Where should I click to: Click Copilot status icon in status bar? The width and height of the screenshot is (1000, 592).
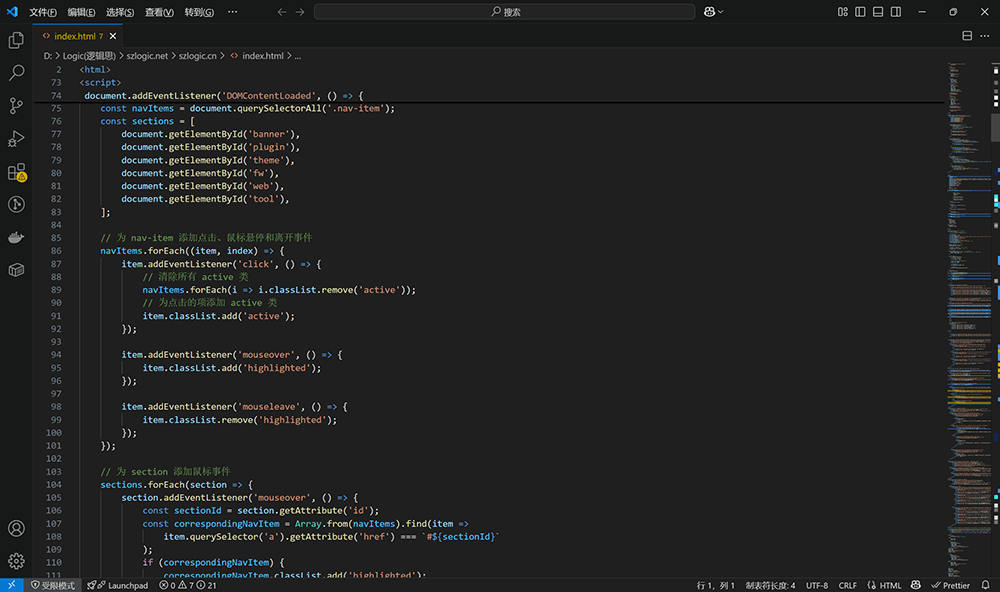pyautogui.click(x=916, y=585)
